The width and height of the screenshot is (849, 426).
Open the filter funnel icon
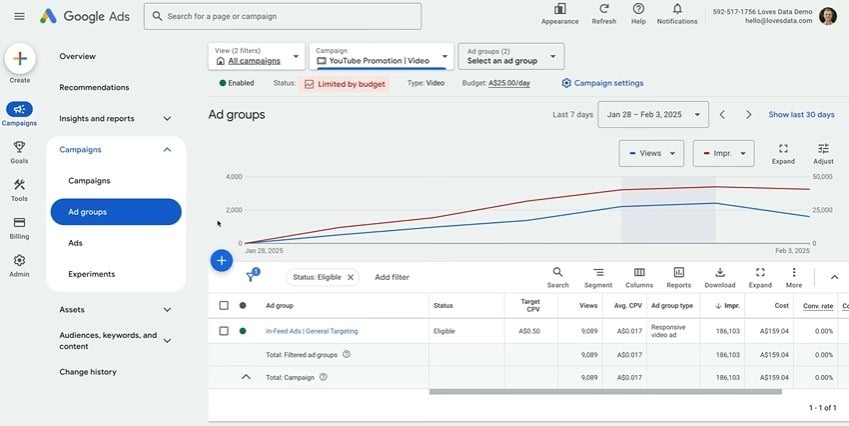[x=251, y=277]
